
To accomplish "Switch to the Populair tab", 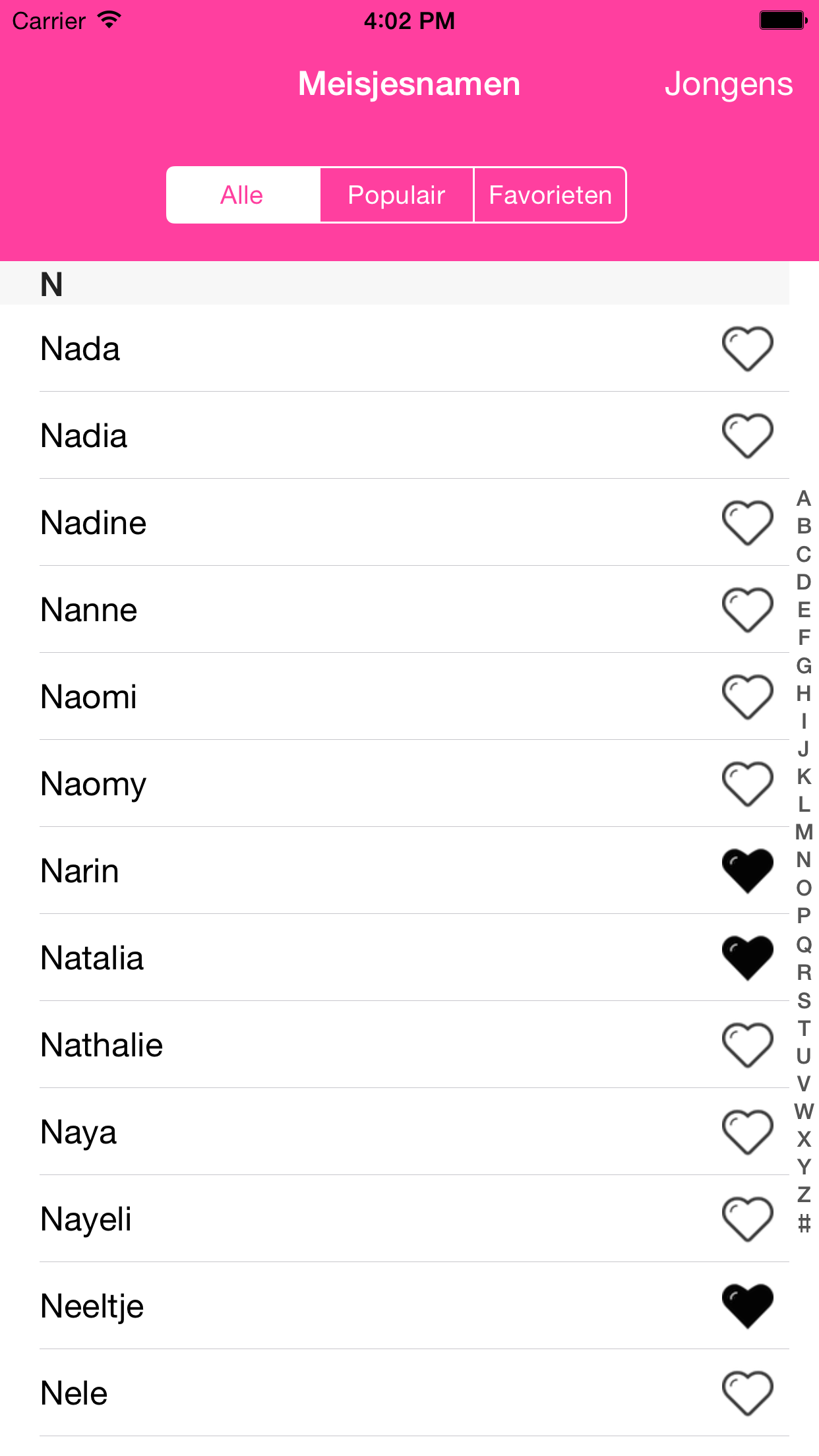I will (x=396, y=195).
